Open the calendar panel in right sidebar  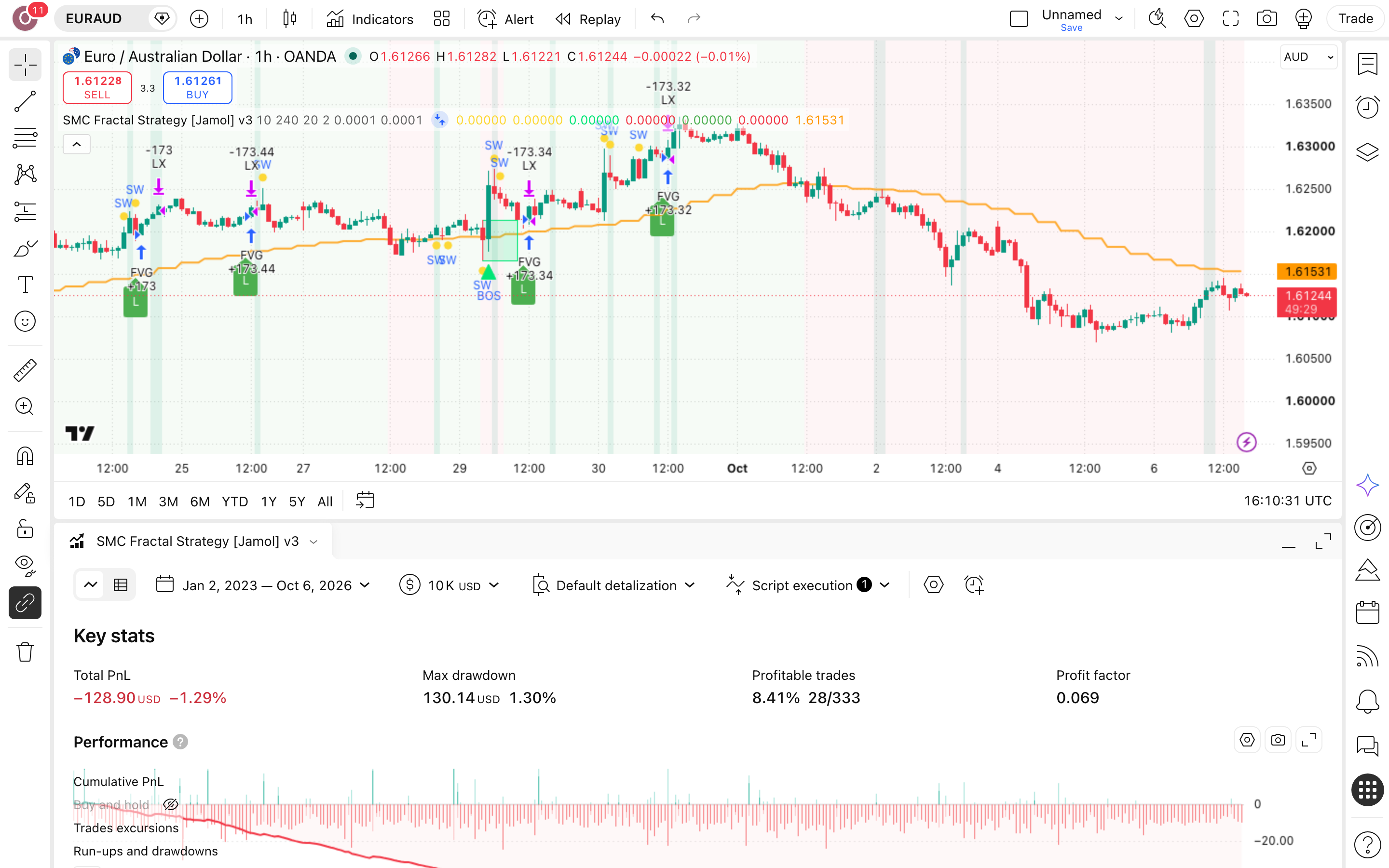(1367, 612)
